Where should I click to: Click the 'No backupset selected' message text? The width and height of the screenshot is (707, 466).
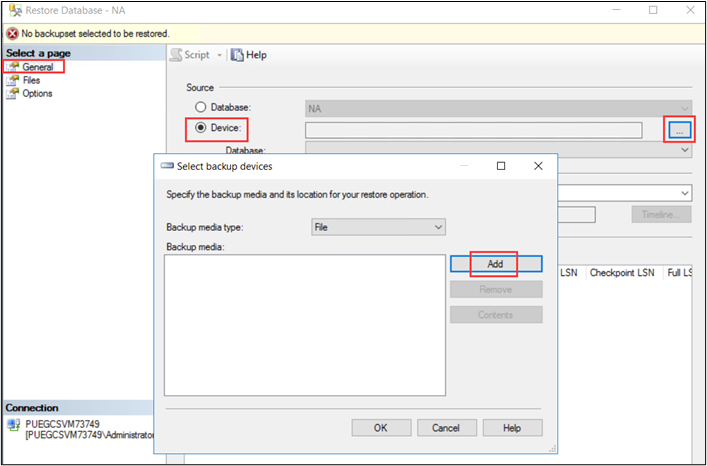point(96,34)
